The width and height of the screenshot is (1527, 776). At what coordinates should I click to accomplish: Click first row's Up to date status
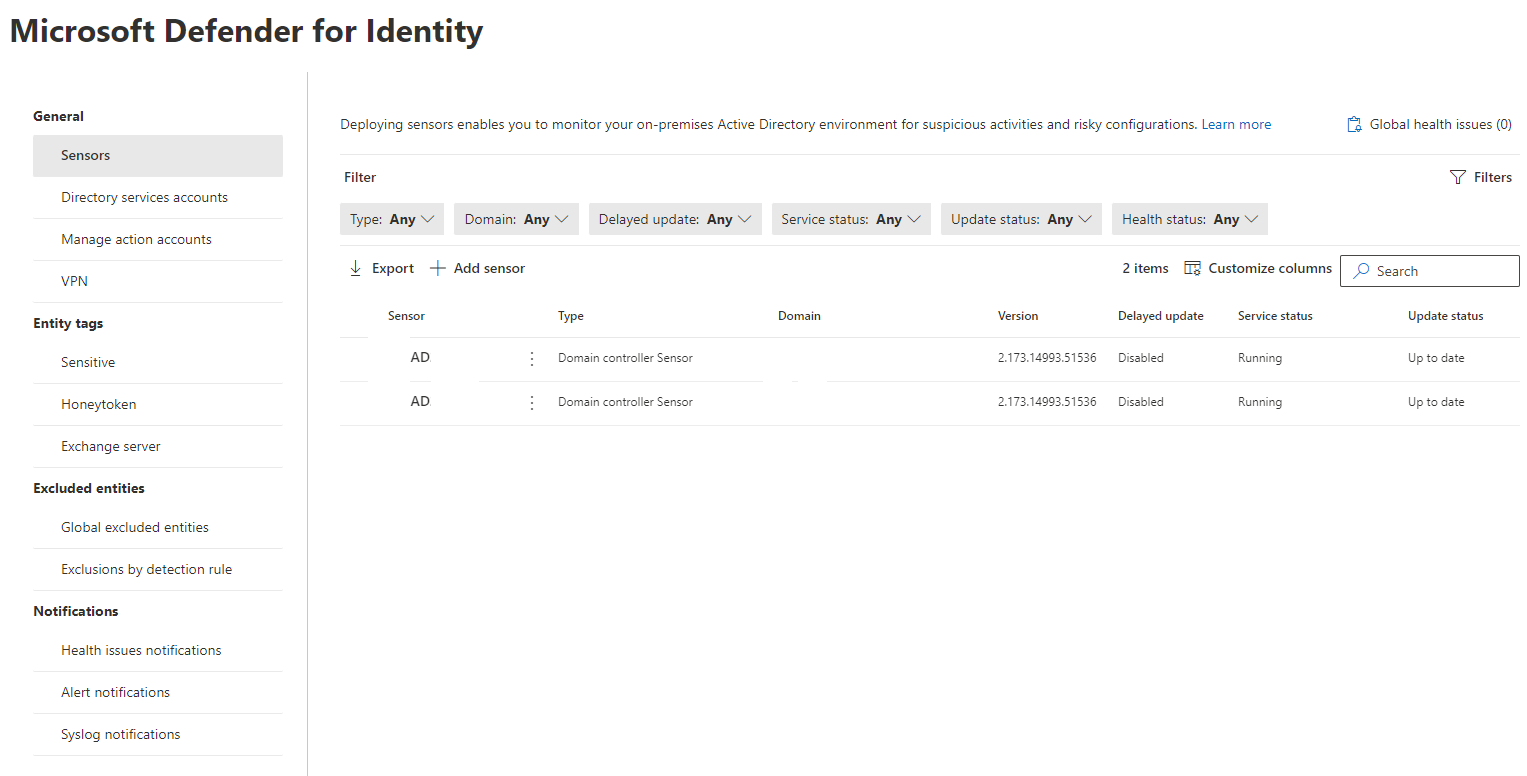(1436, 358)
